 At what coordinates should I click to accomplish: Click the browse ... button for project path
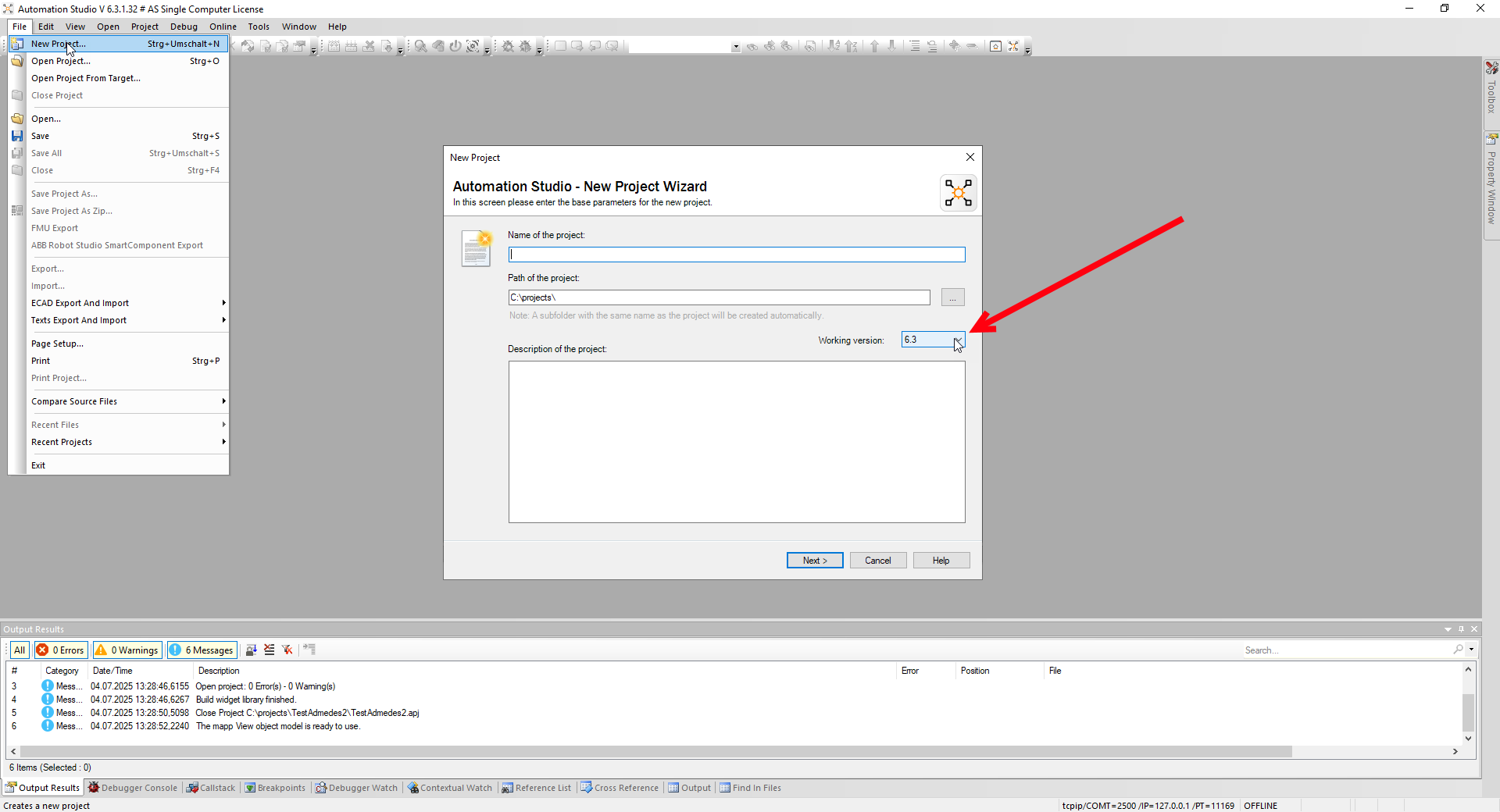pyautogui.click(x=953, y=297)
